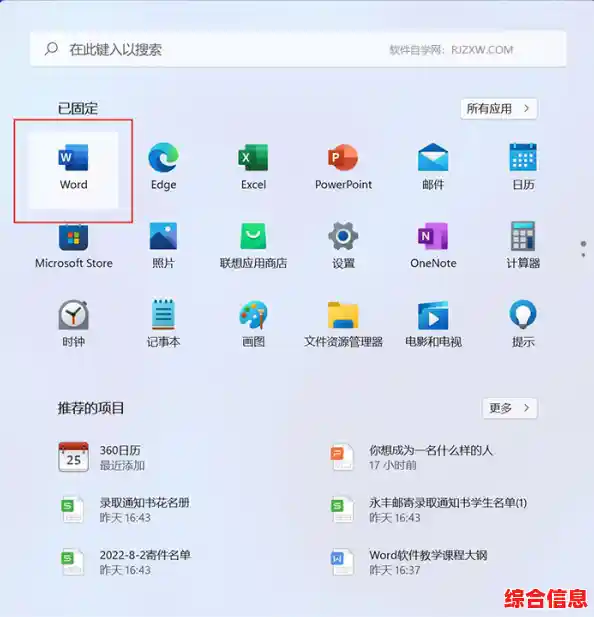Open 联想应用商店 app store

coord(253,246)
